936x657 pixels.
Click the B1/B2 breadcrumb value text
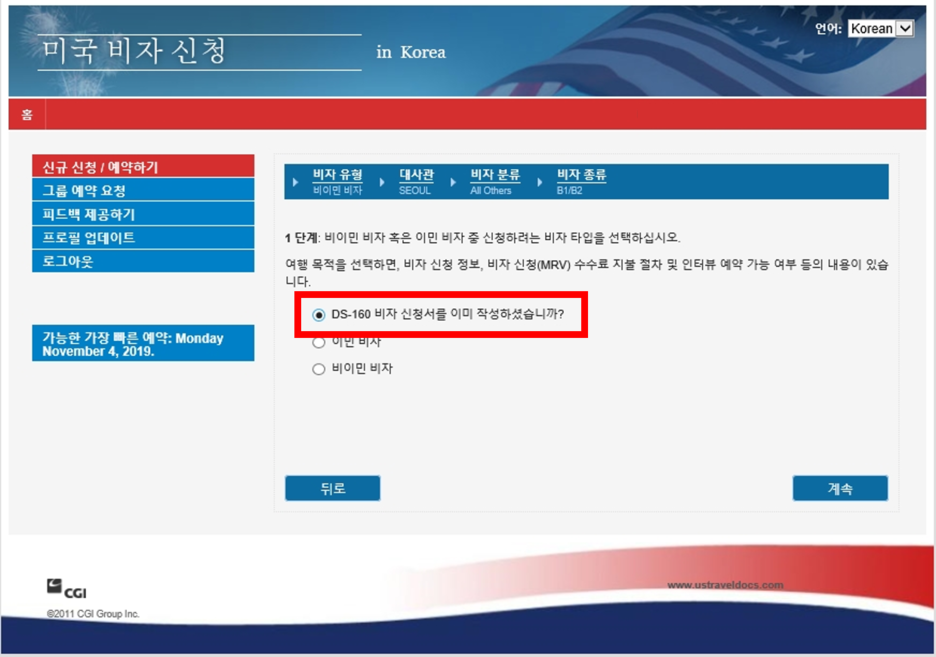coord(569,190)
